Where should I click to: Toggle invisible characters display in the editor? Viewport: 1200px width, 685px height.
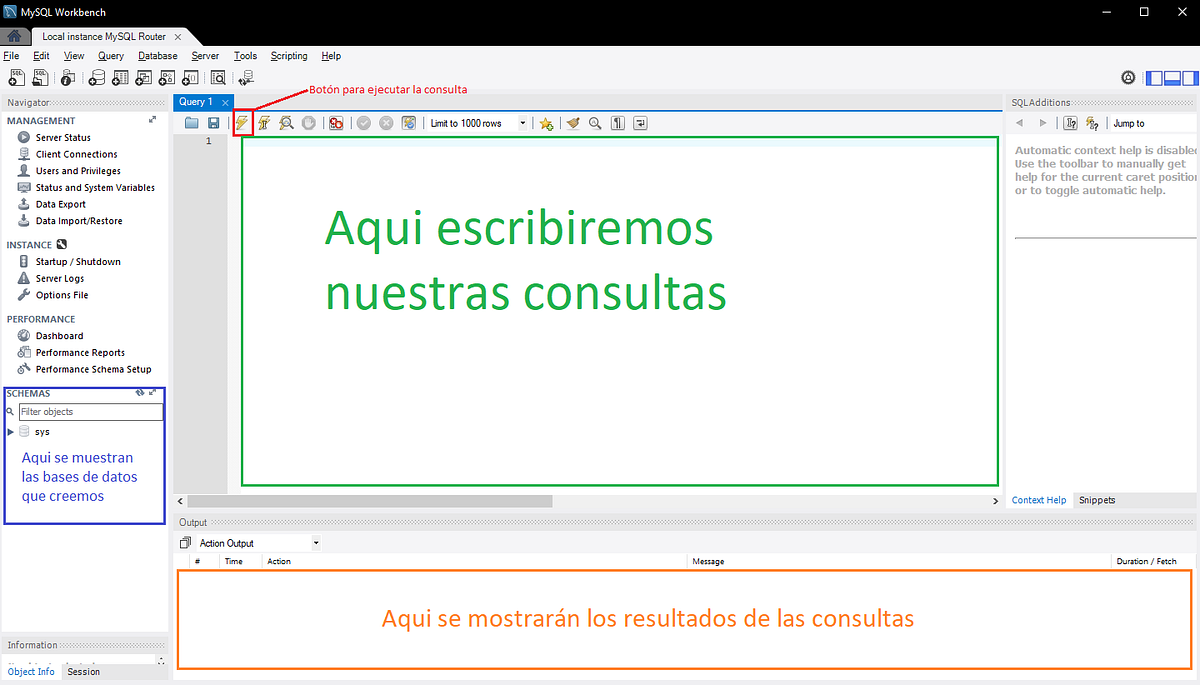pos(617,122)
